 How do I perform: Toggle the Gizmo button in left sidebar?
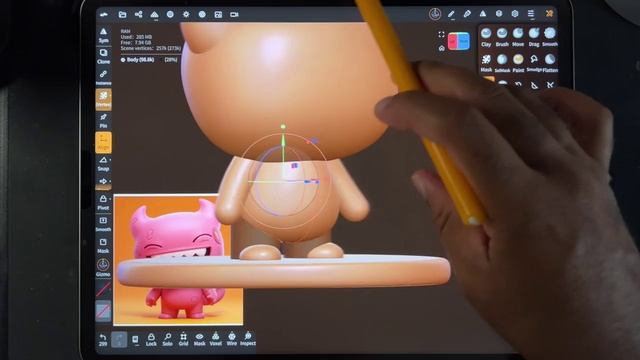103,268
